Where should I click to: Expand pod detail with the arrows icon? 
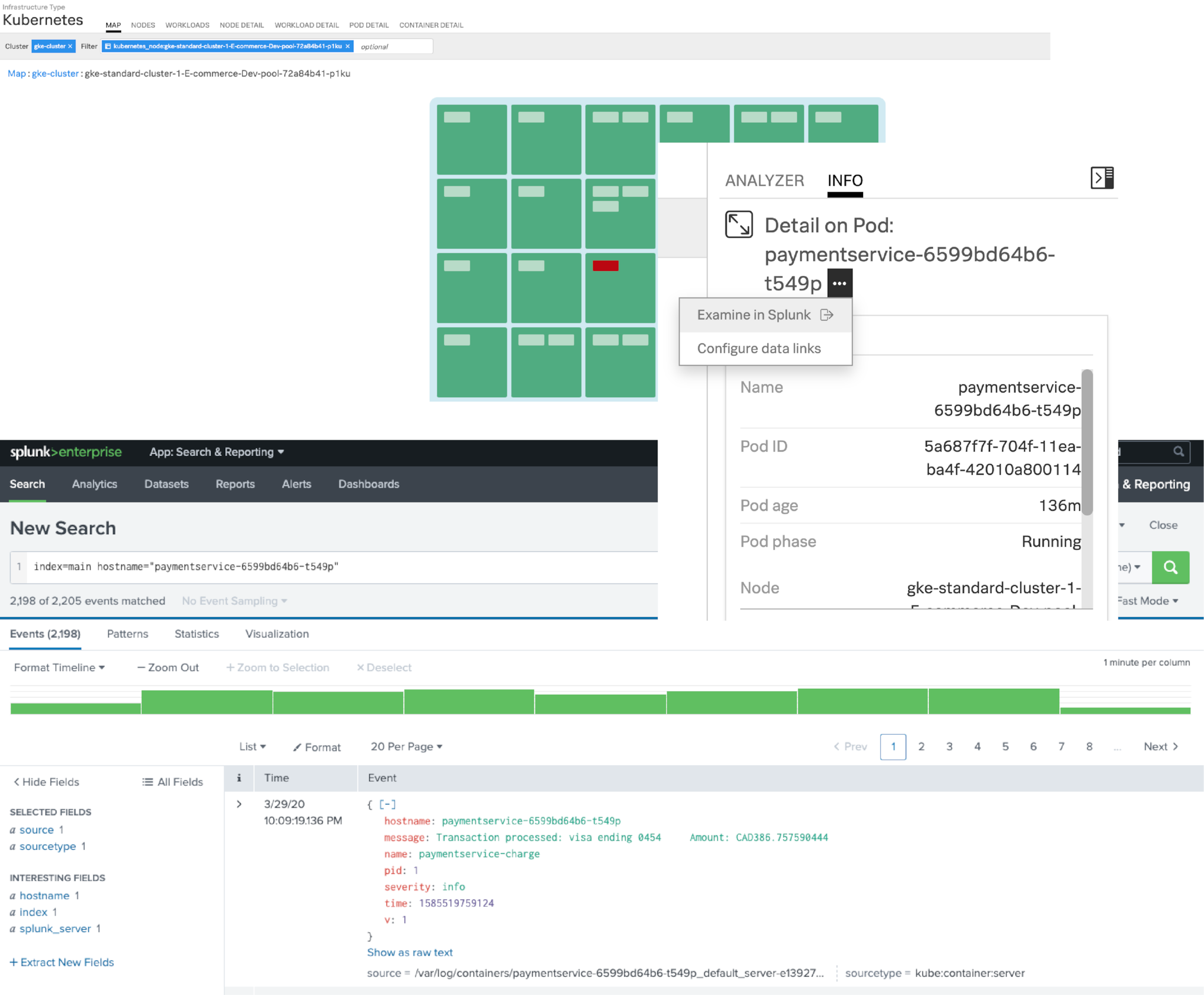coord(738,225)
